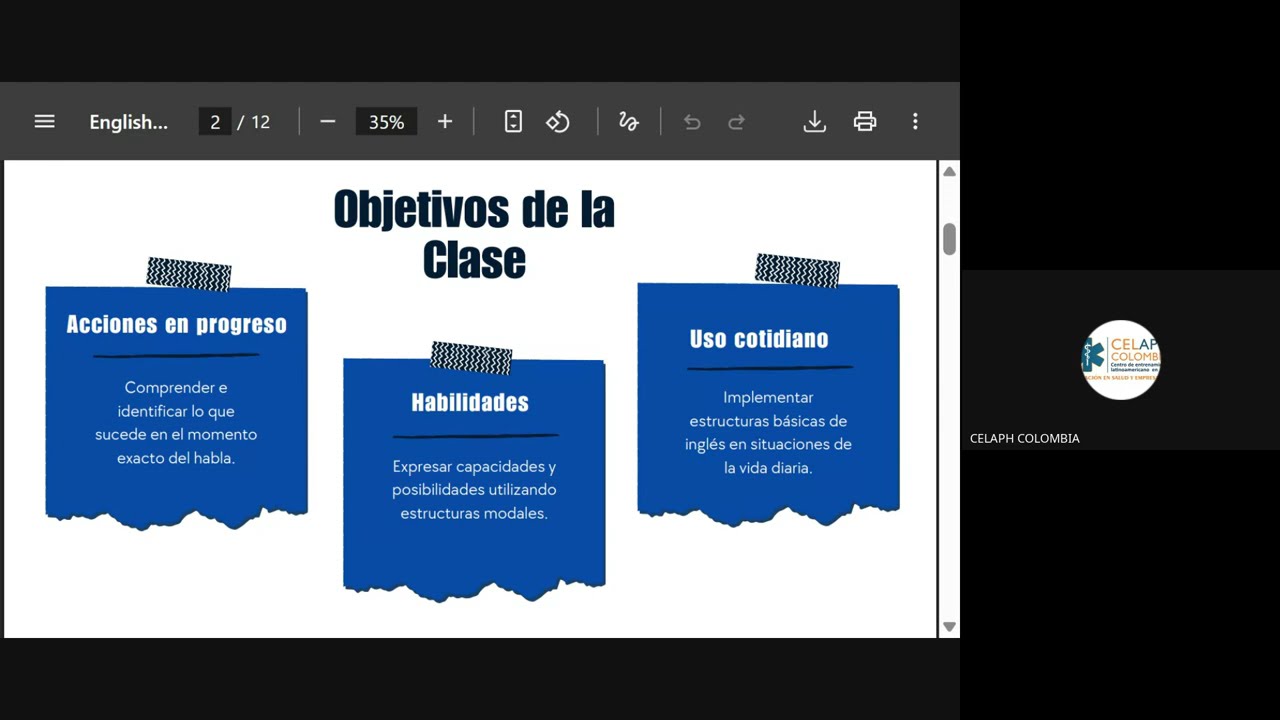
Task: Open the PDF sidebar hamburger menu
Action: [x=44, y=121]
